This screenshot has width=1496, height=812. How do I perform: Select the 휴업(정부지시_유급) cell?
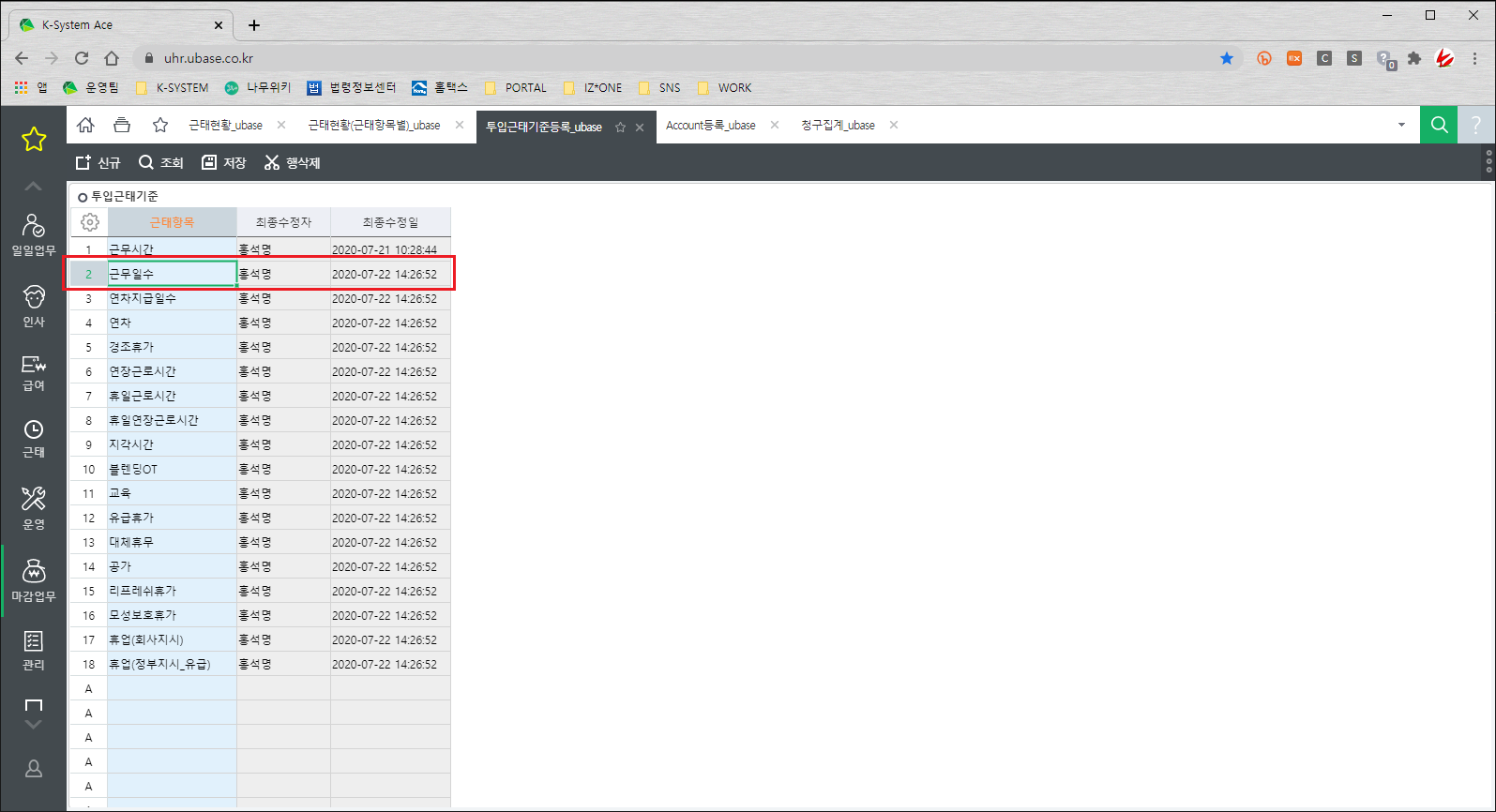(173, 664)
